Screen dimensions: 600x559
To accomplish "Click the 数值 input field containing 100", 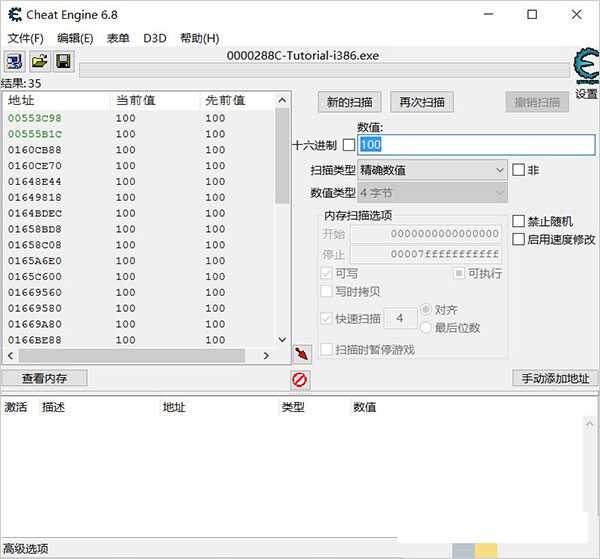I will click(x=476, y=145).
